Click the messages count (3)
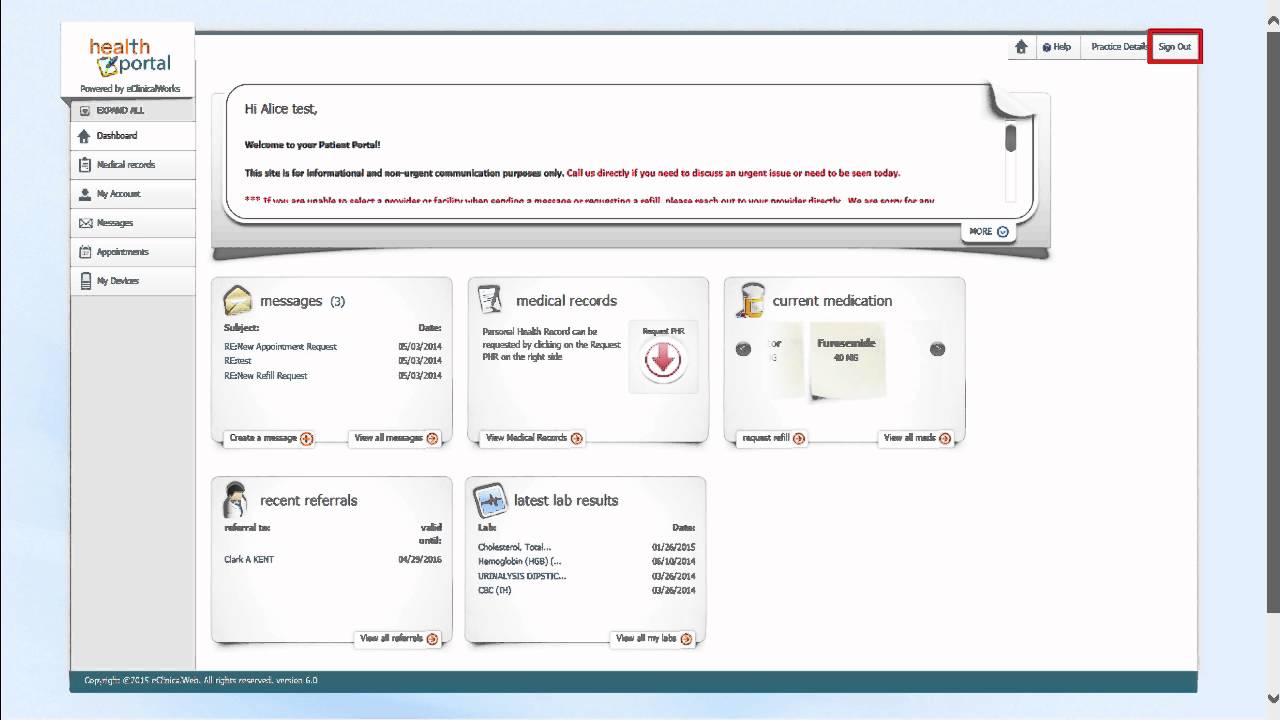Image resolution: width=1280 pixels, height=720 pixels. point(337,301)
